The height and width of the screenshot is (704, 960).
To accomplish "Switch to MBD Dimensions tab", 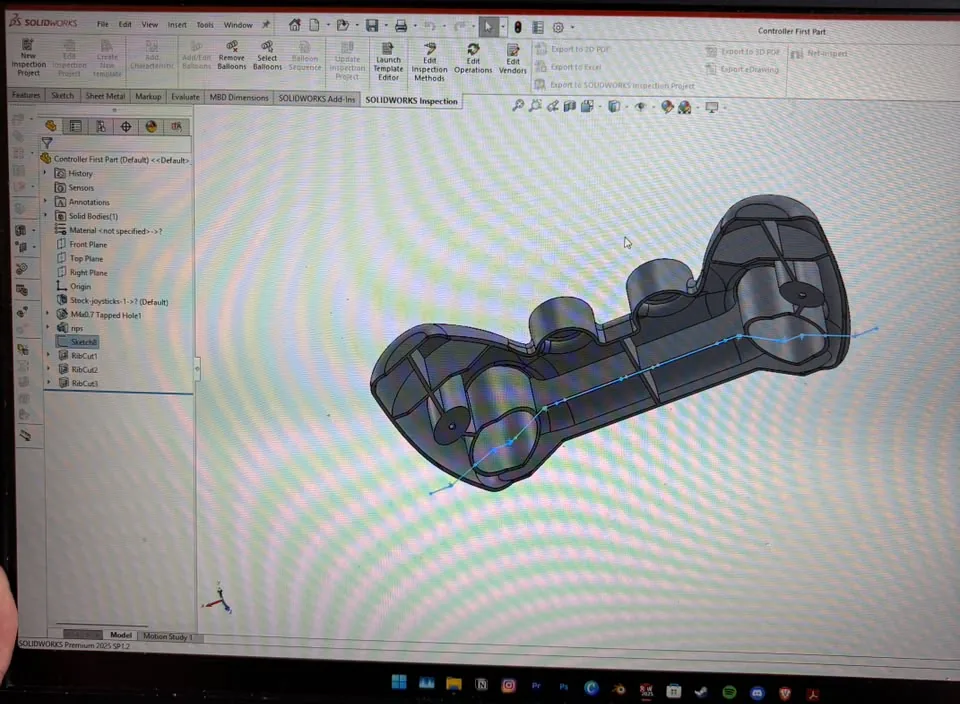I will point(239,97).
